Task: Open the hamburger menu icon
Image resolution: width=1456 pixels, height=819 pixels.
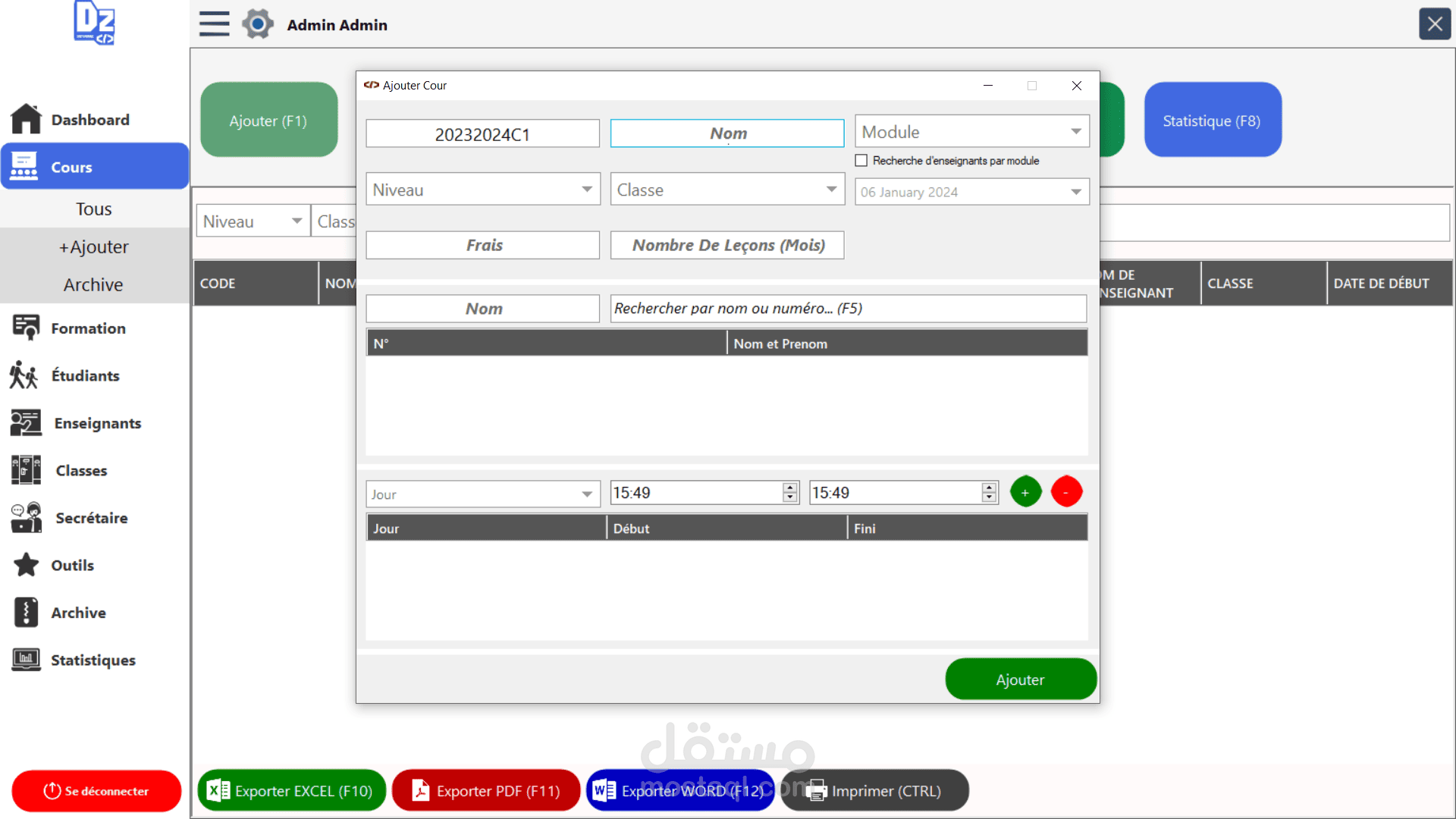Action: tap(214, 24)
